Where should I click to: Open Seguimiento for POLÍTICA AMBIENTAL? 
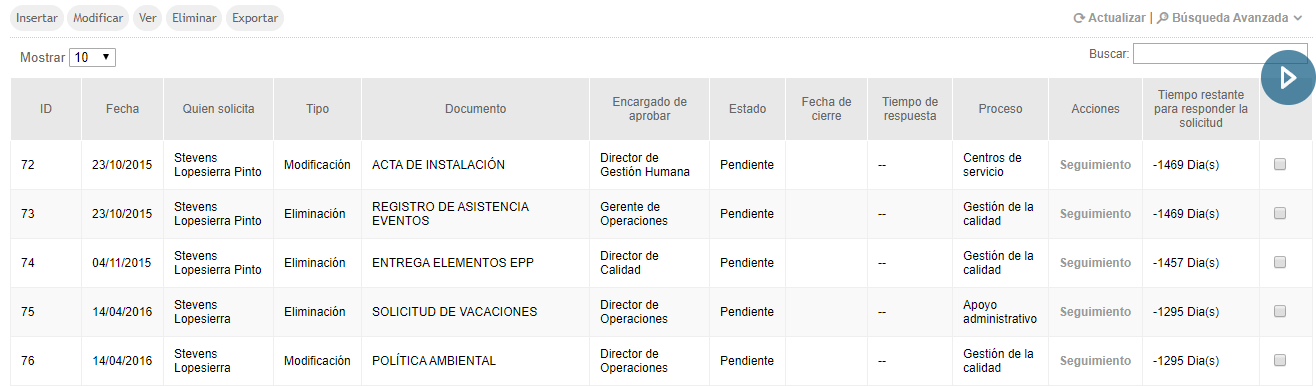tap(1095, 361)
